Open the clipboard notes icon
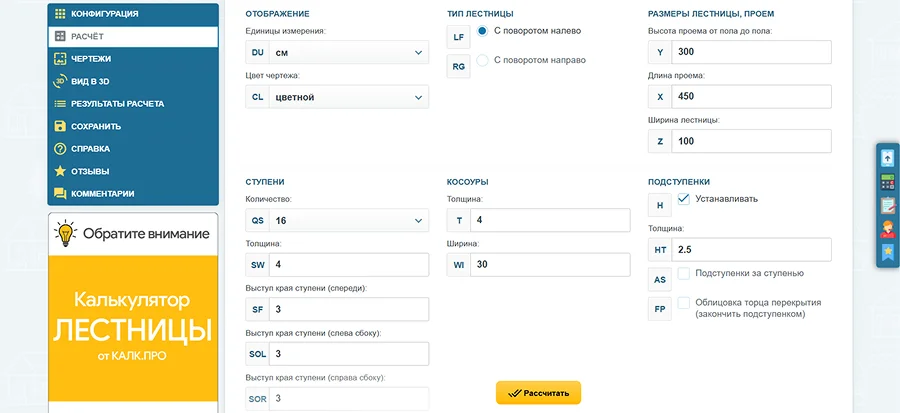This screenshot has height=413, width=900. point(887,205)
